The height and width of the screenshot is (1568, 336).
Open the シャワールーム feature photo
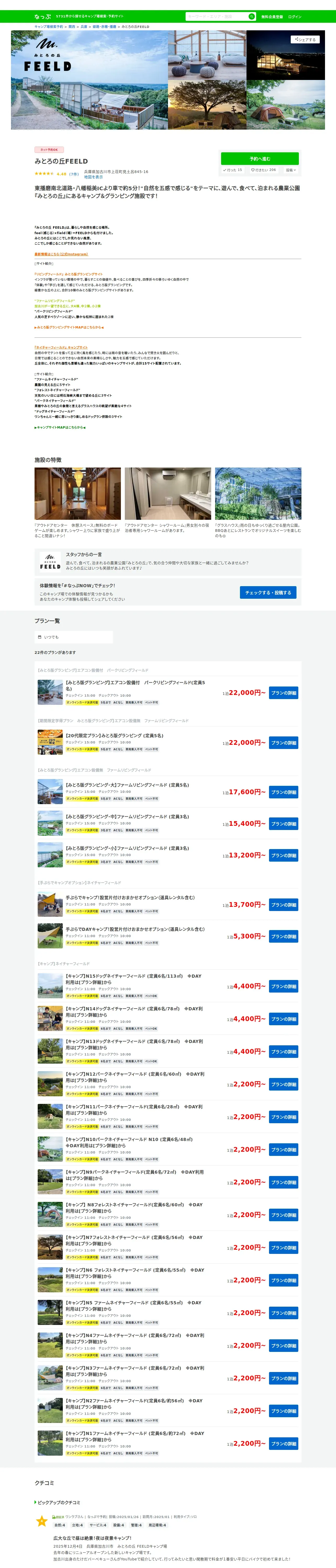click(168, 494)
